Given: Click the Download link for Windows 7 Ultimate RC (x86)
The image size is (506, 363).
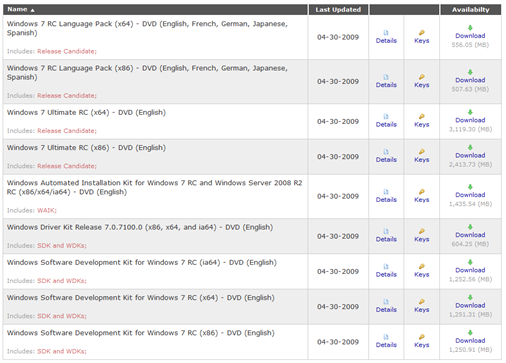Looking at the screenshot, I should coord(470,155).
